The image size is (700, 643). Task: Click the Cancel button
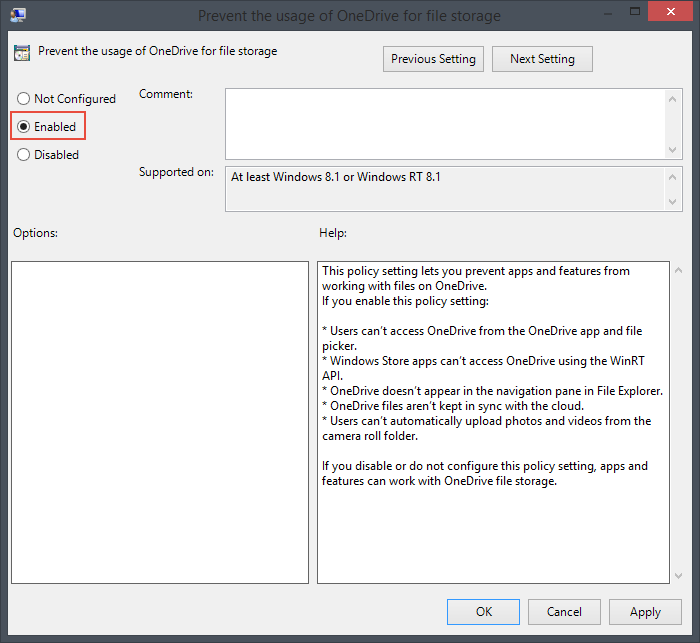point(564,612)
